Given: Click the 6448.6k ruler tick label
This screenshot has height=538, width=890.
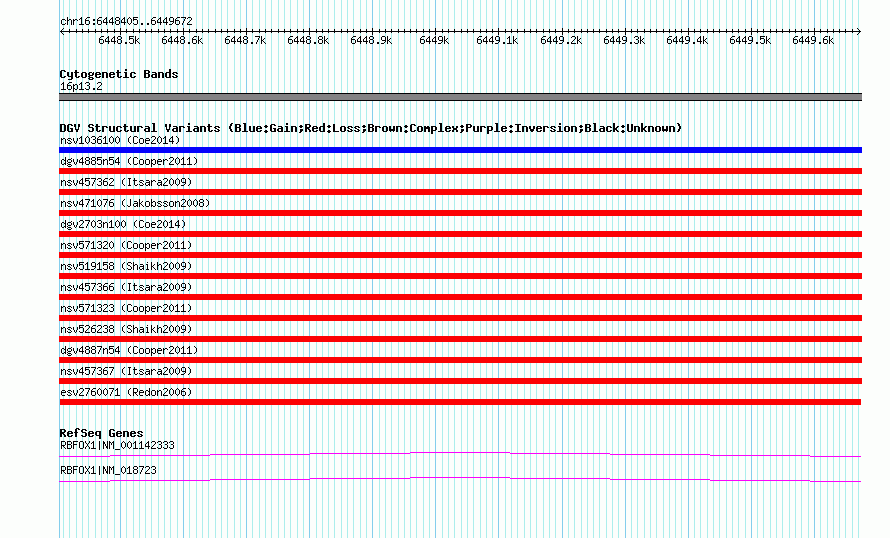Looking at the screenshot, I should [182, 41].
